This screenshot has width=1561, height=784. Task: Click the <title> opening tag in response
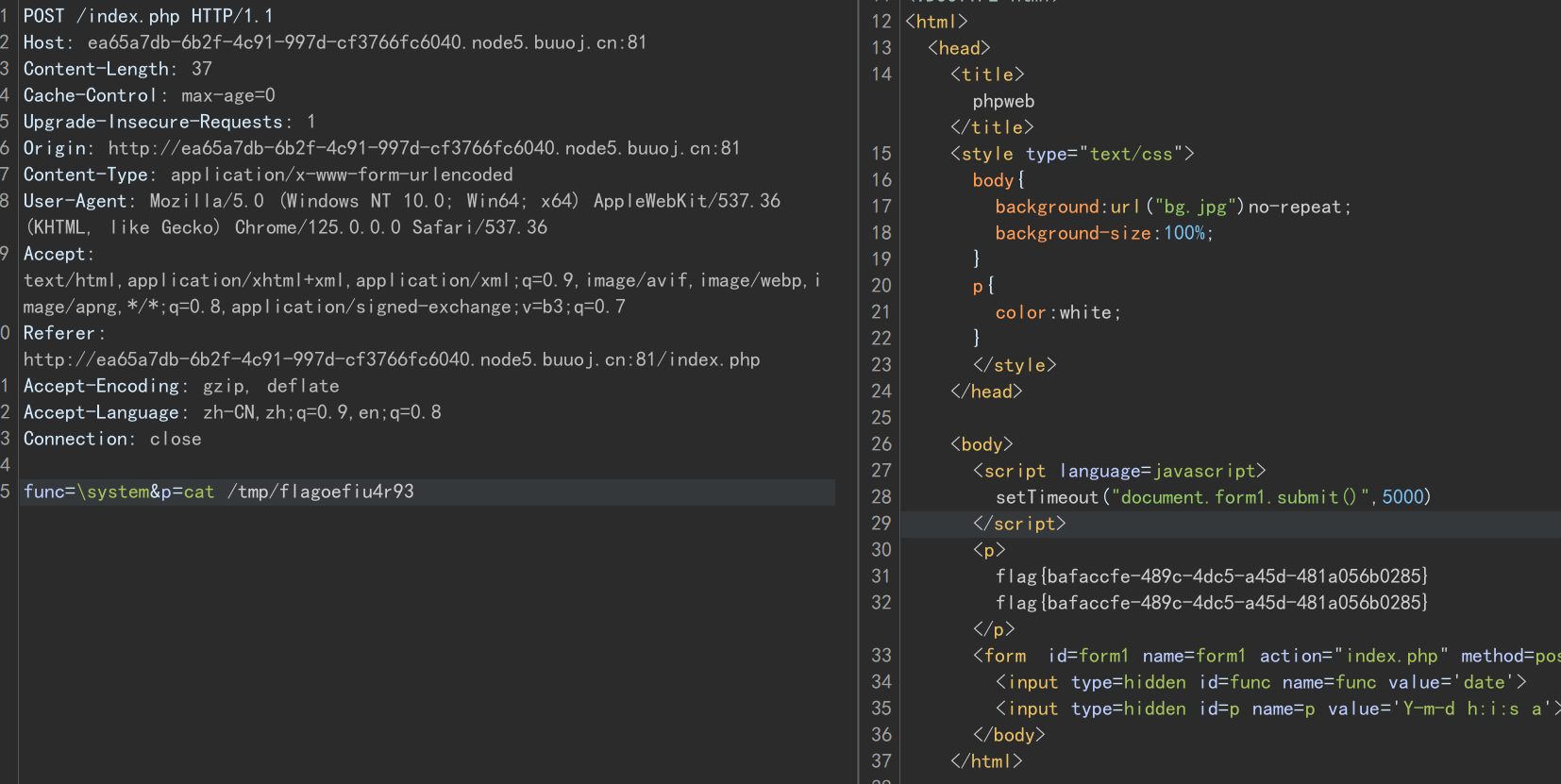[987, 74]
